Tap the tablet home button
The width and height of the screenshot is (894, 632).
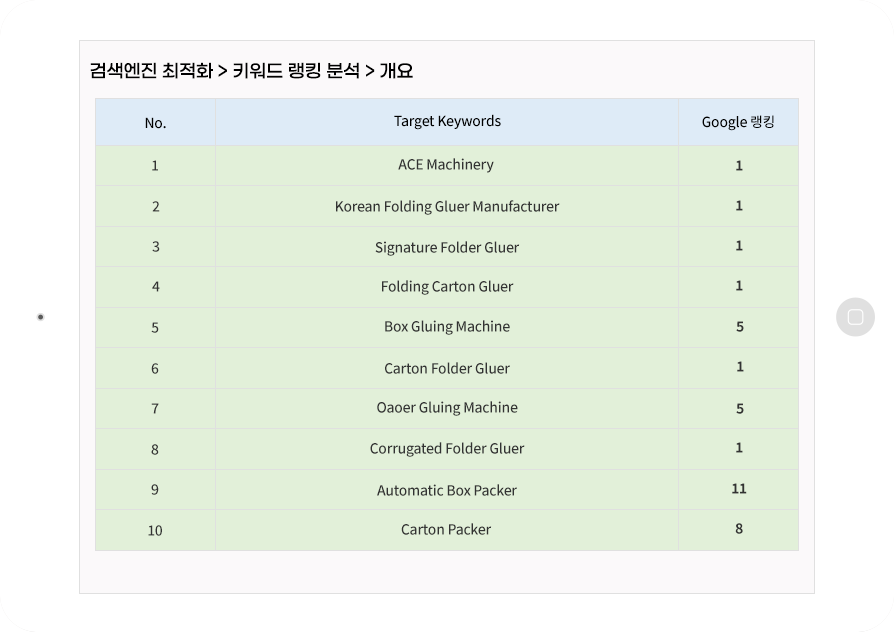pyautogui.click(x=855, y=317)
